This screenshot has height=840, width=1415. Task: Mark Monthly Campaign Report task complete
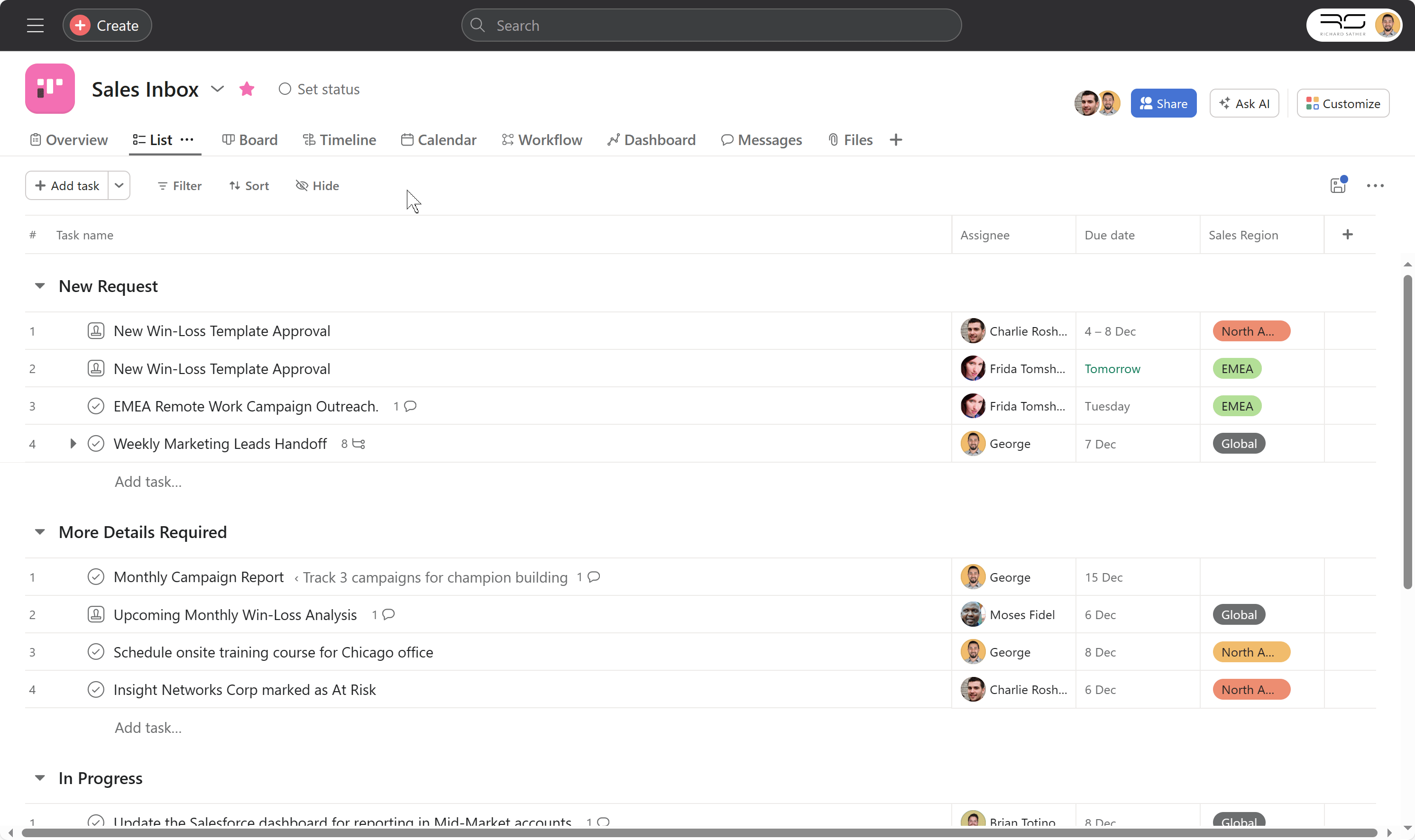pos(96,577)
